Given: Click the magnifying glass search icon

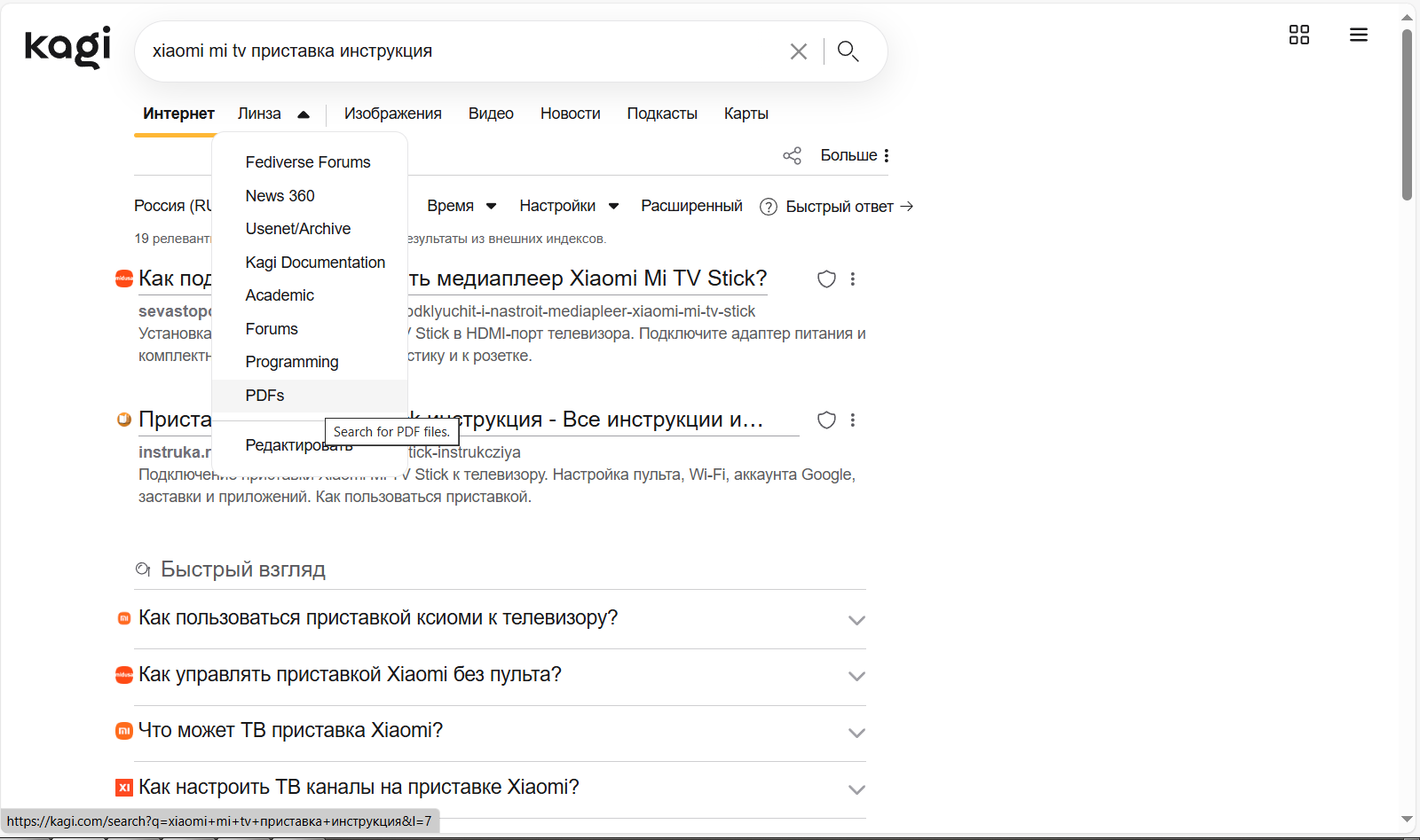Looking at the screenshot, I should (847, 51).
